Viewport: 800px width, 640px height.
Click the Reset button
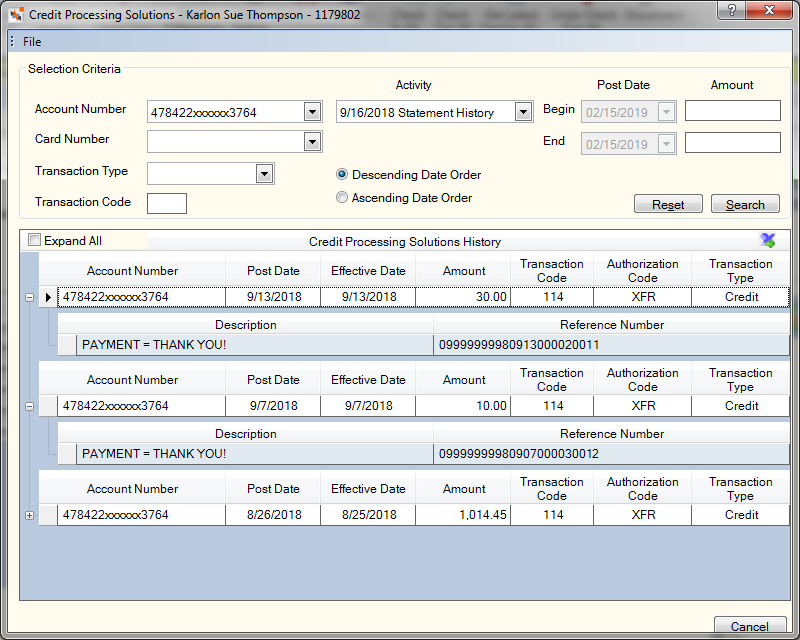tap(668, 204)
